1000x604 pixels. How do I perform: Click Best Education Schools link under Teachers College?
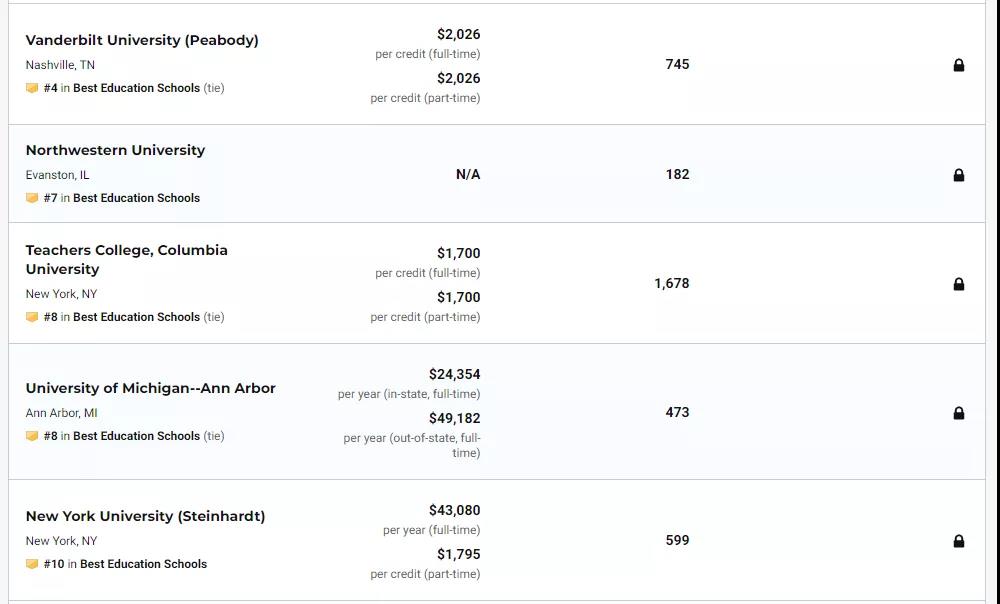pyautogui.click(x=136, y=317)
